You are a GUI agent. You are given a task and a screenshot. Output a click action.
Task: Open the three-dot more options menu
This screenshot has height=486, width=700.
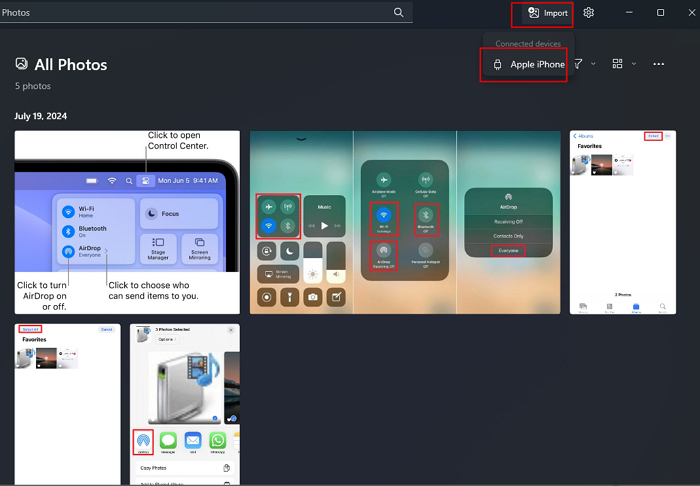[x=658, y=64]
